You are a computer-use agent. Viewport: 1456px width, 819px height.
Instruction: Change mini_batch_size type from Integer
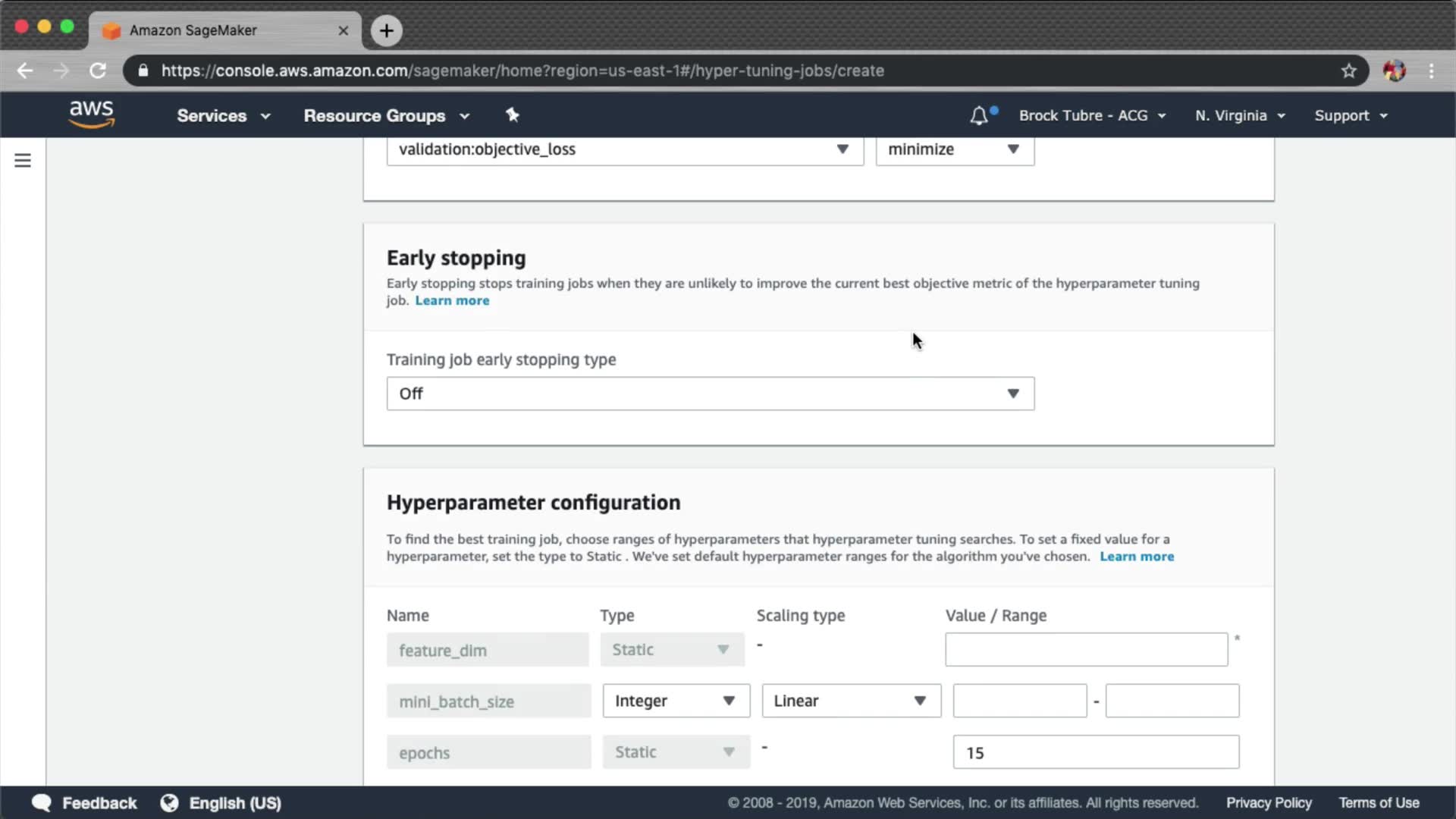pyautogui.click(x=676, y=701)
